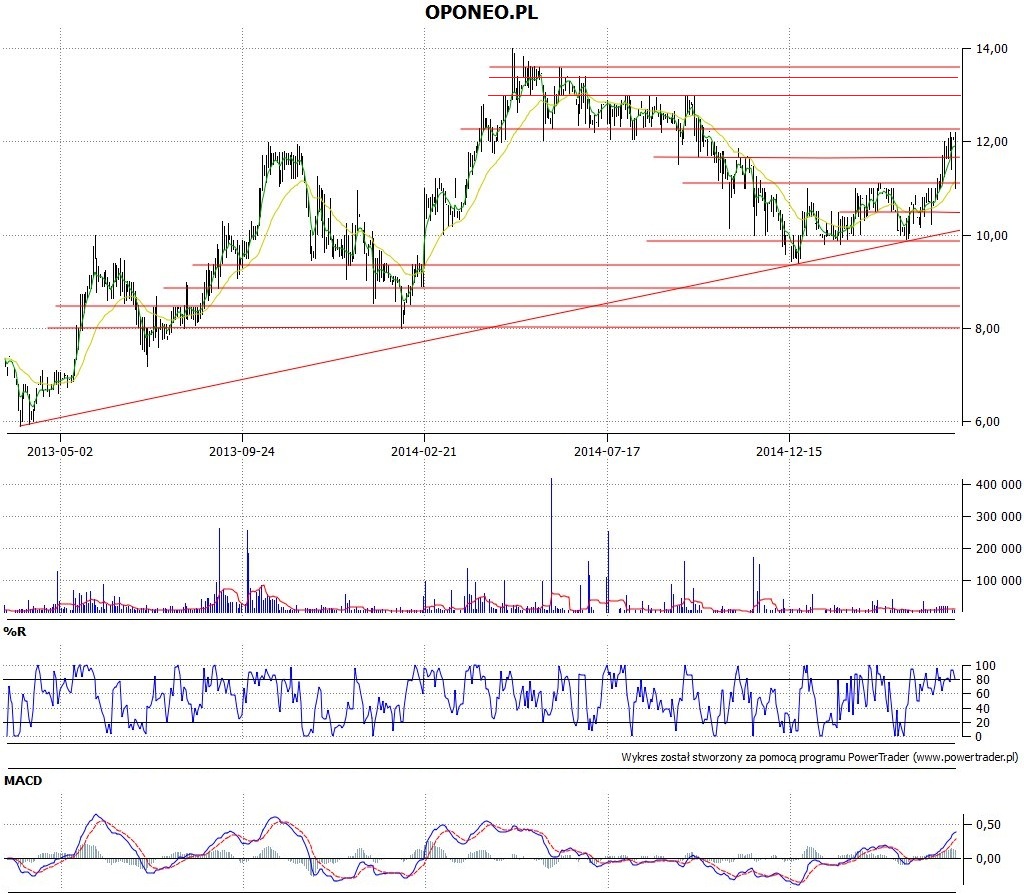The width and height of the screenshot is (1024, 894).
Task: Click the MACD indicator heading
Action: tap(23, 781)
